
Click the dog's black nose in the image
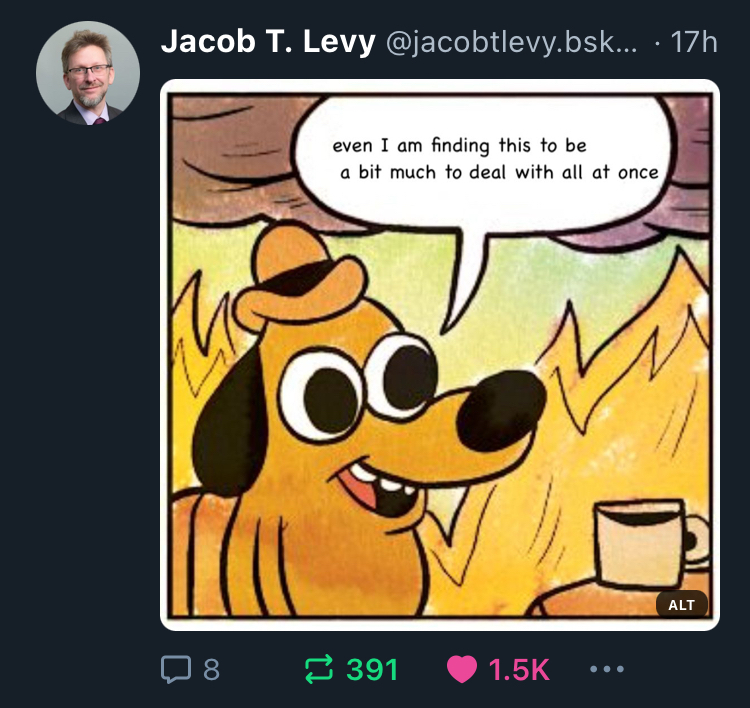click(500, 411)
